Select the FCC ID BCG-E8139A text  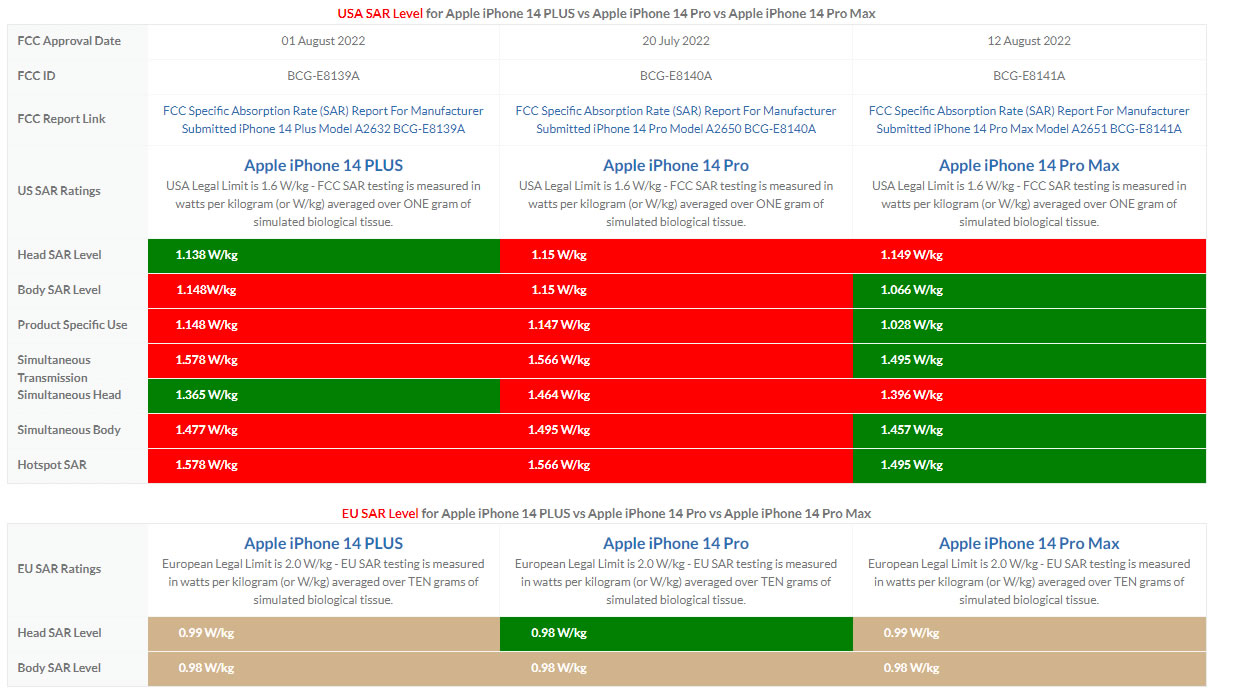(x=323, y=75)
